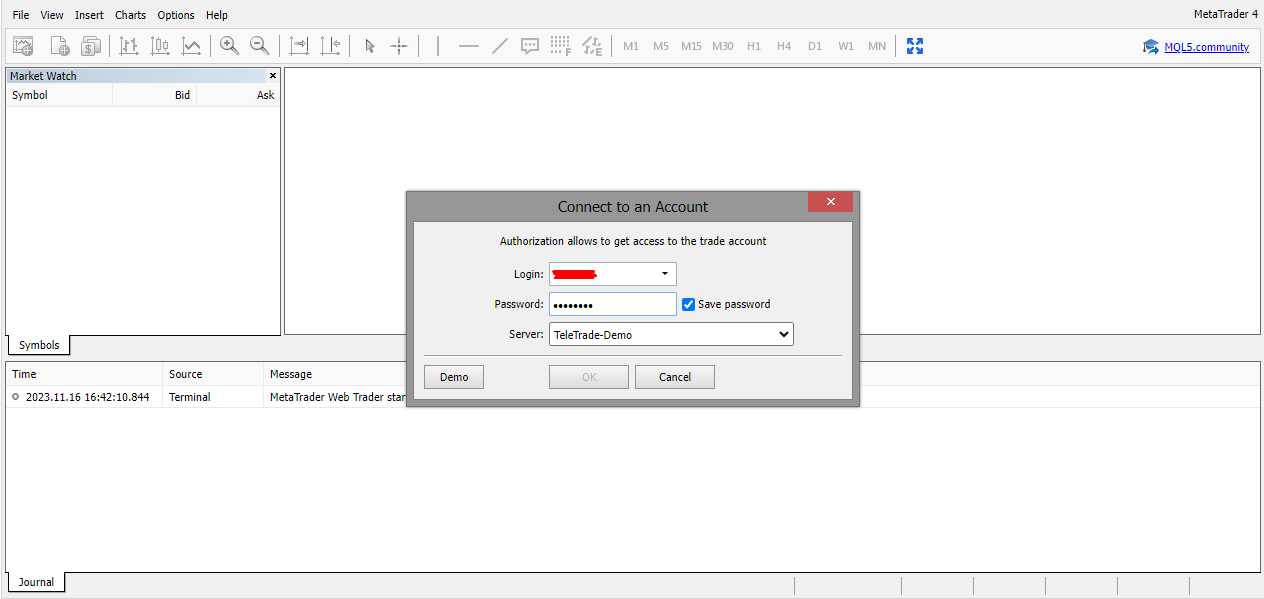Click the OK button in dialog
The image size is (1264, 599).
tap(589, 377)
